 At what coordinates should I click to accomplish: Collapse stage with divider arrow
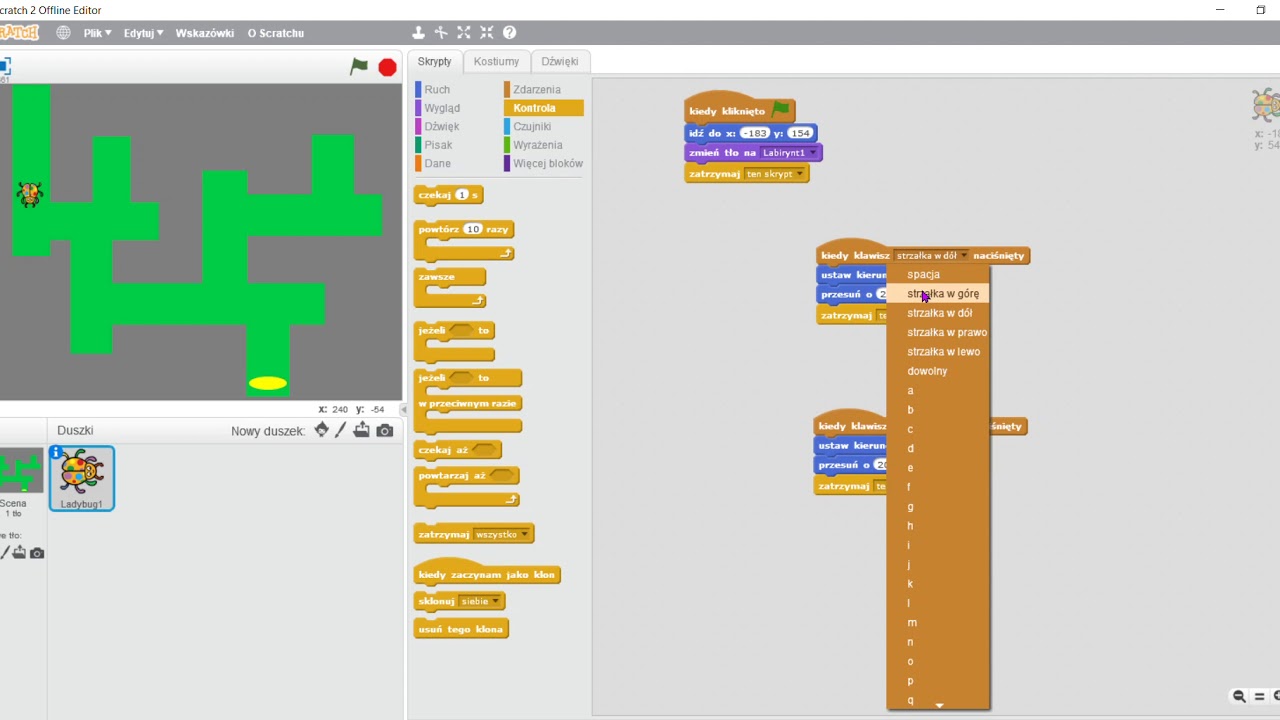click(x=404, y=410)
